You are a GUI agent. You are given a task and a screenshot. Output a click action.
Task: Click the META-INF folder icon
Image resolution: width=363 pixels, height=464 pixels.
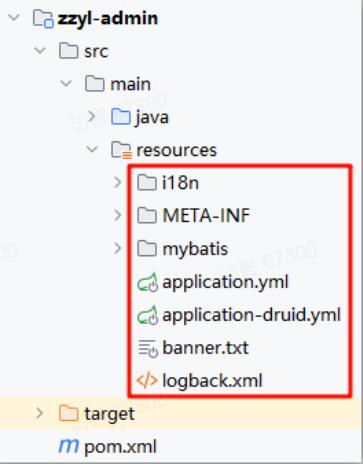(147, 215)
